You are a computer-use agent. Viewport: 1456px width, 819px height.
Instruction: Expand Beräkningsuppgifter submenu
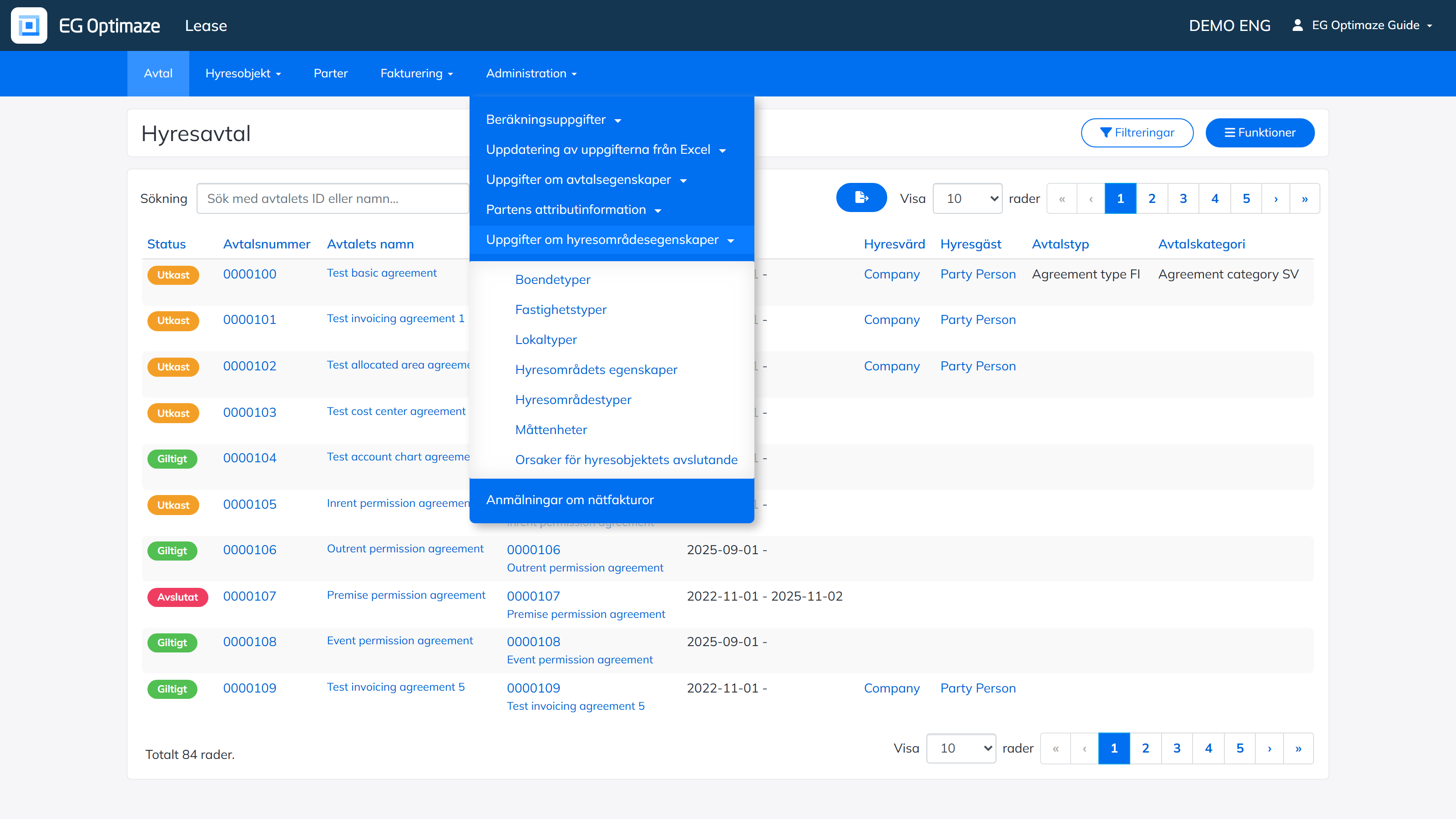[x=554, y=120]
